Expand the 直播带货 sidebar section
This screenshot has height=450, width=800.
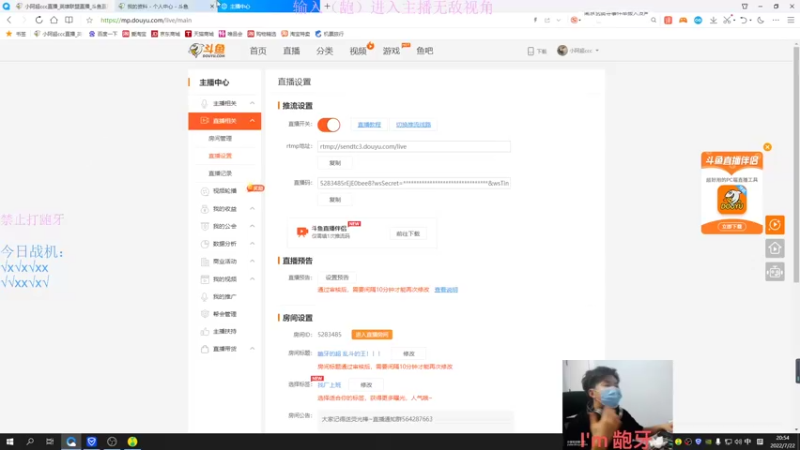click(x=252, y=349)
